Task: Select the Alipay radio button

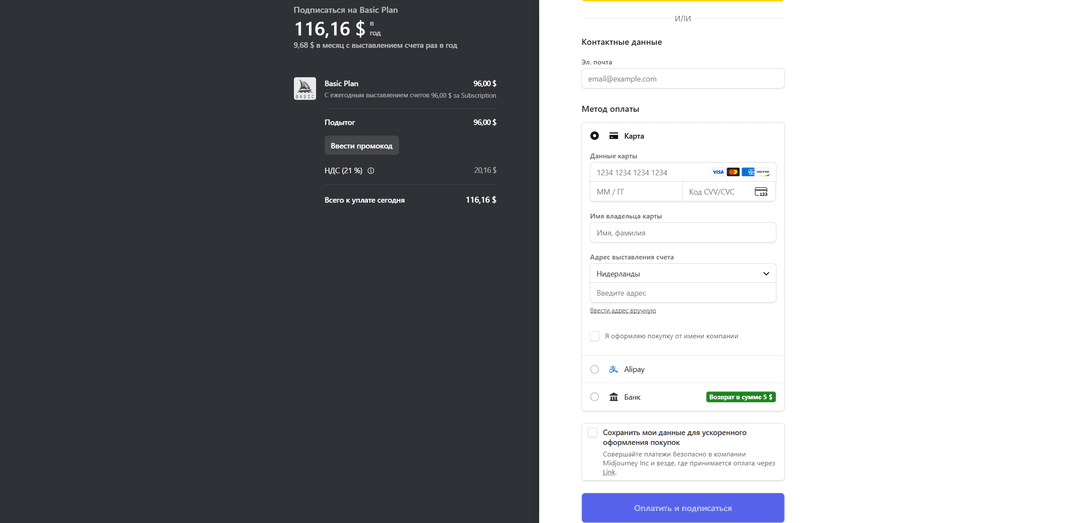Action: [x=594, y=369]
